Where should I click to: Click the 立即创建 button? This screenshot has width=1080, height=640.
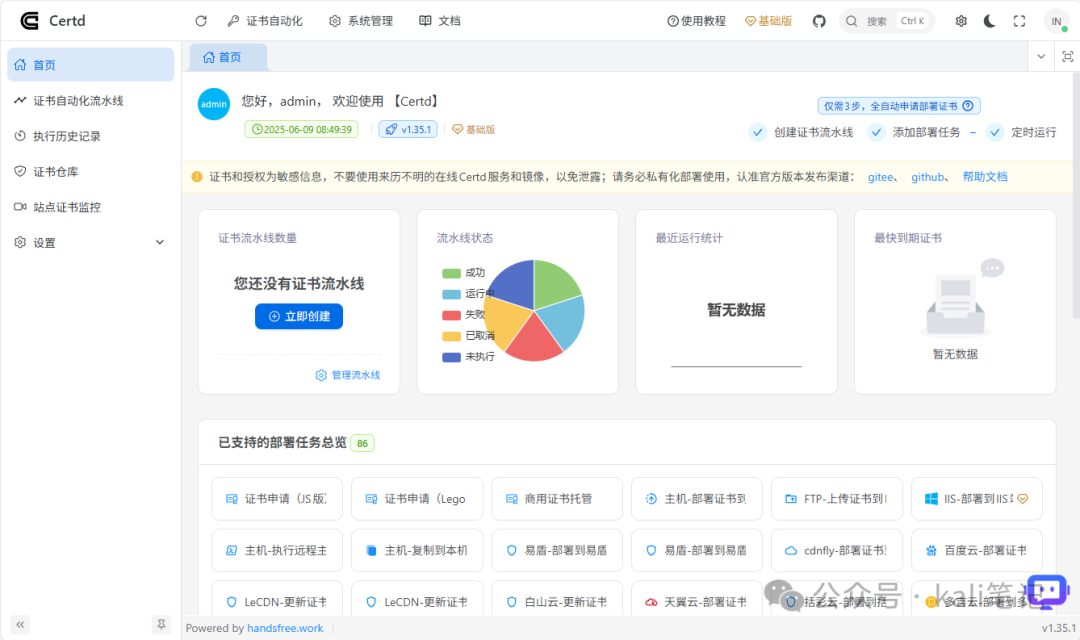click(x=299, y=316)
